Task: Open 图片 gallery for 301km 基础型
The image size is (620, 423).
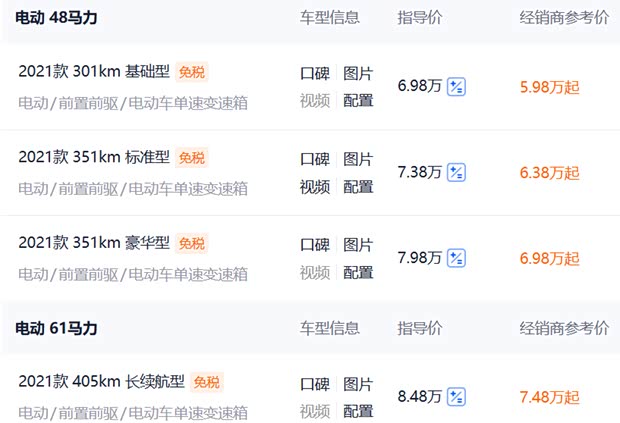Action: coord(358,74)
